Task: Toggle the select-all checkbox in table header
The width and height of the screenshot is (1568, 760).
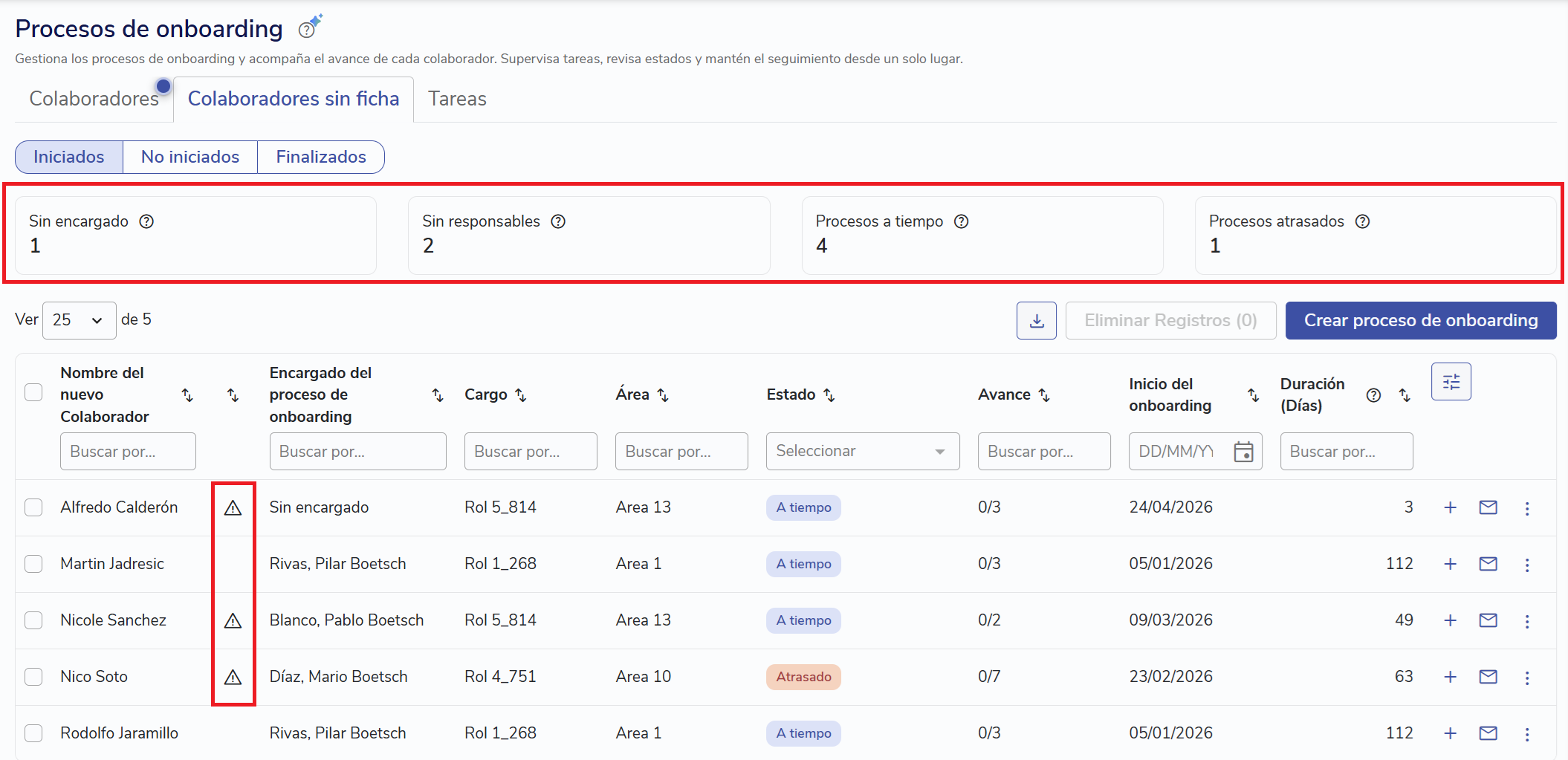Action: pyautogui.click(x=33, y=392)
